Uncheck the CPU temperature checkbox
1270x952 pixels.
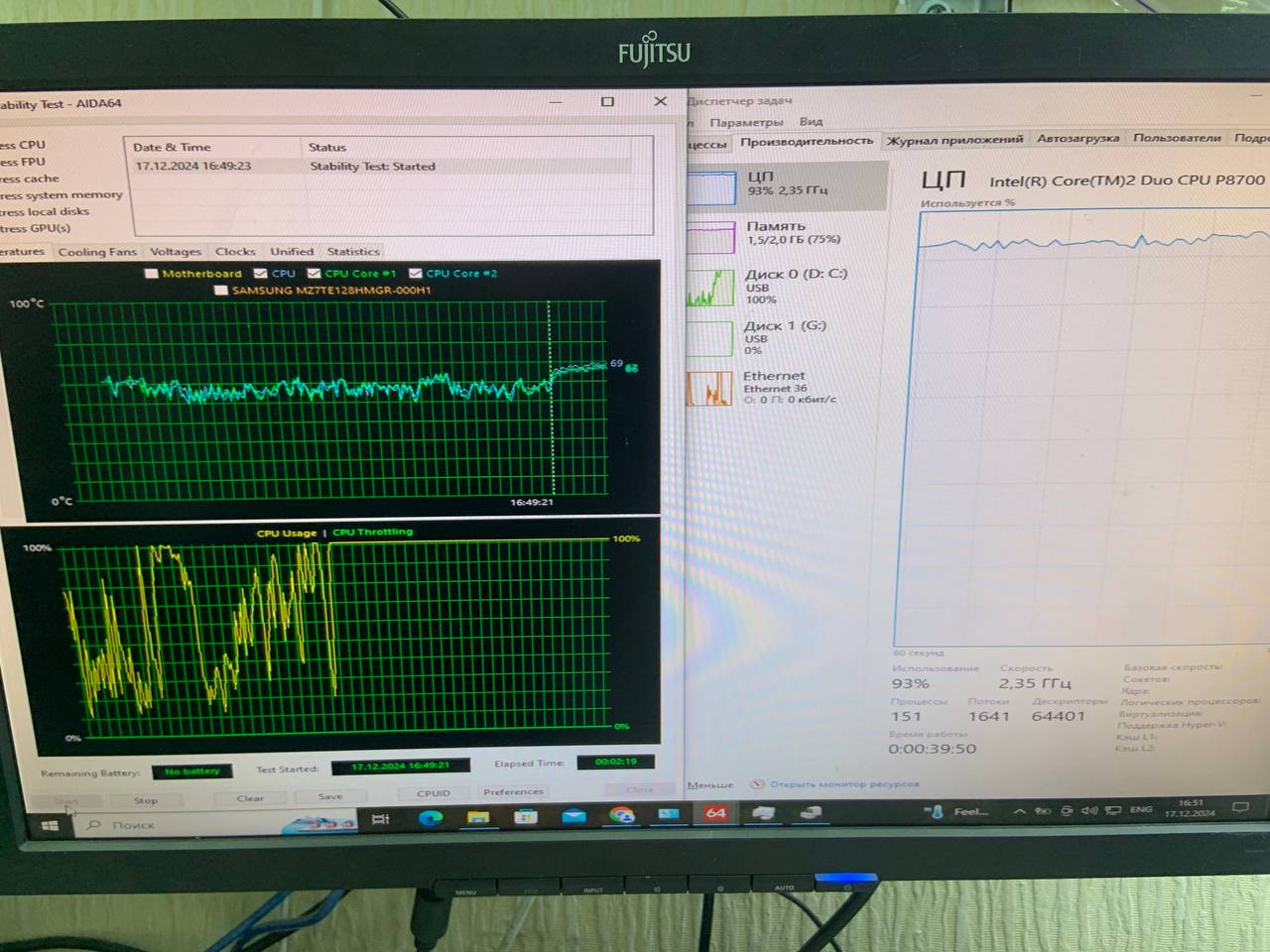click(x=260, y=274)
